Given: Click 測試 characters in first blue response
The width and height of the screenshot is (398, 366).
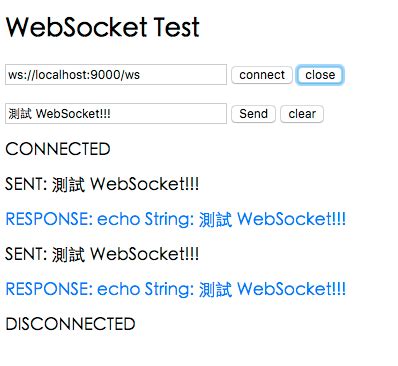Looking at the screenshot, I should [x=215, y=220].
